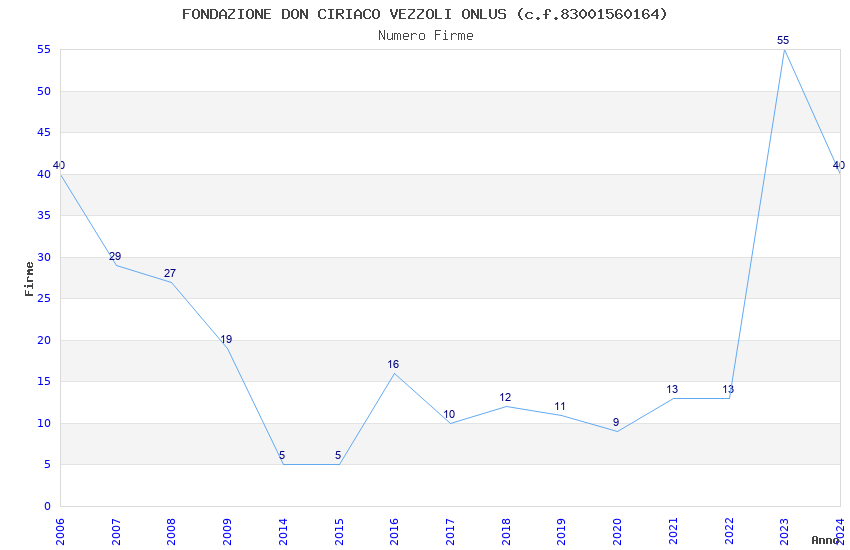Click the y-axis tick value 50
Screen dimensions: 850x550
pos(44,91)
